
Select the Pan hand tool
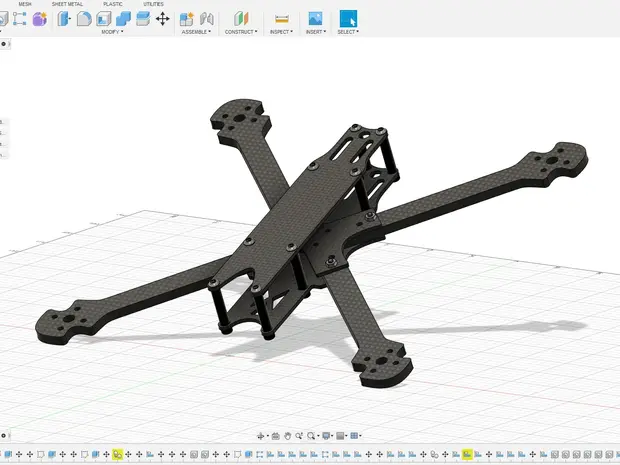point(287,436)
